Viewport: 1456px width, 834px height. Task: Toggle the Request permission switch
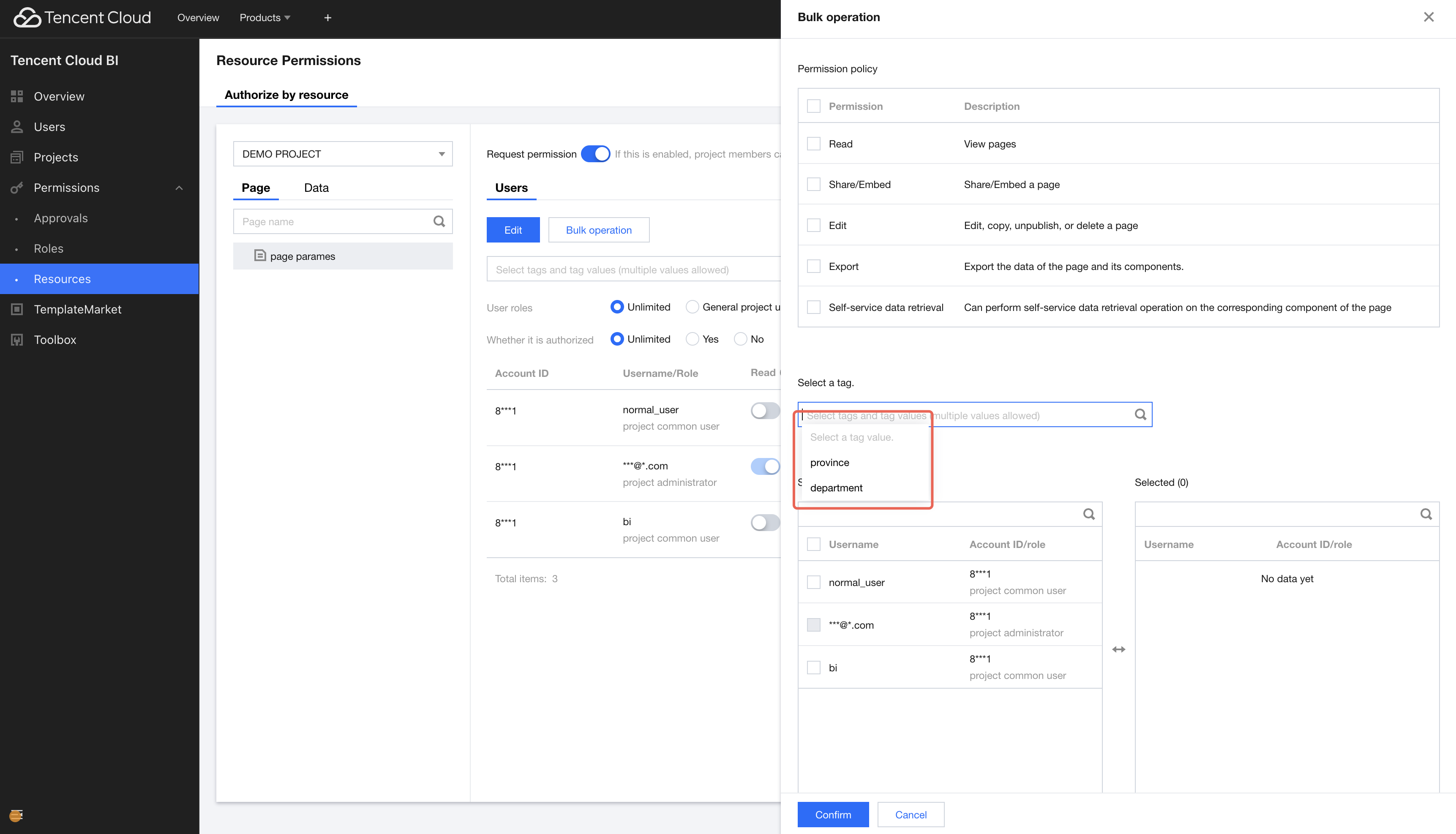[x=595, y=154]
